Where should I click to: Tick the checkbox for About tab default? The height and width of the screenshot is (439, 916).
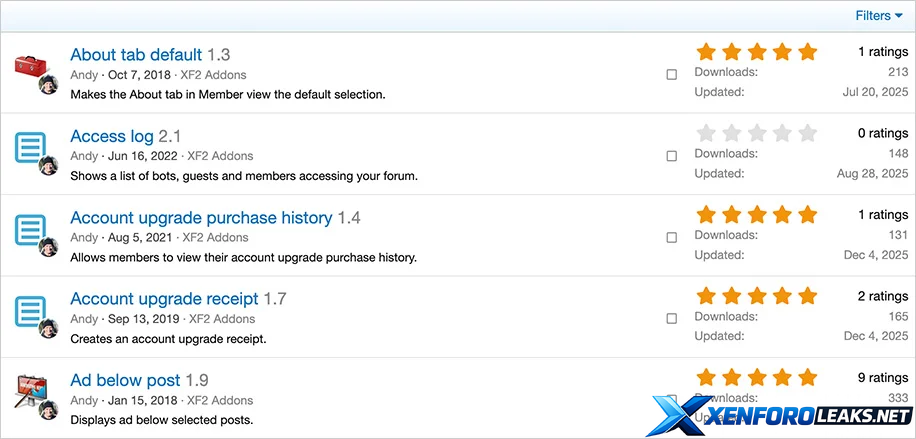pyautogui.click(x=672, y=75)
